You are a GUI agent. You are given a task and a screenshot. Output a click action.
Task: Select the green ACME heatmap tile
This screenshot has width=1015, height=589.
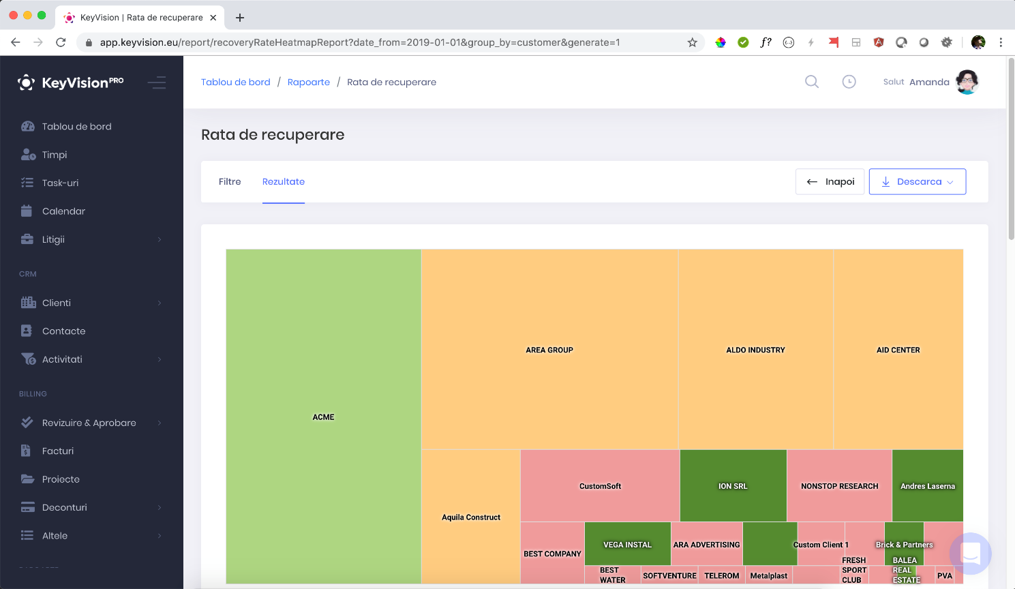(x=324, y=417)
